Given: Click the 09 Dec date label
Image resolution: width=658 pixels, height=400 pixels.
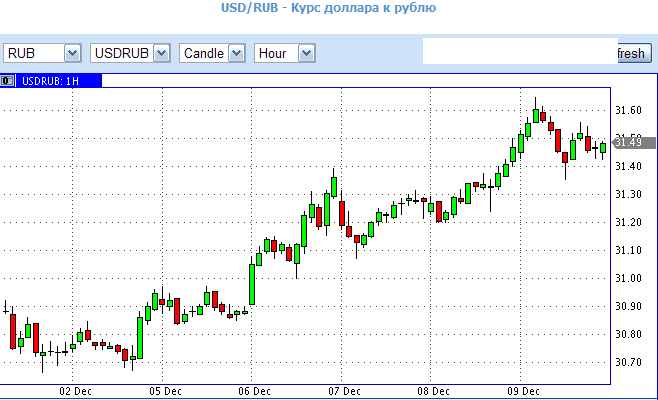Looking at the screenshot, I should point(523,391).
